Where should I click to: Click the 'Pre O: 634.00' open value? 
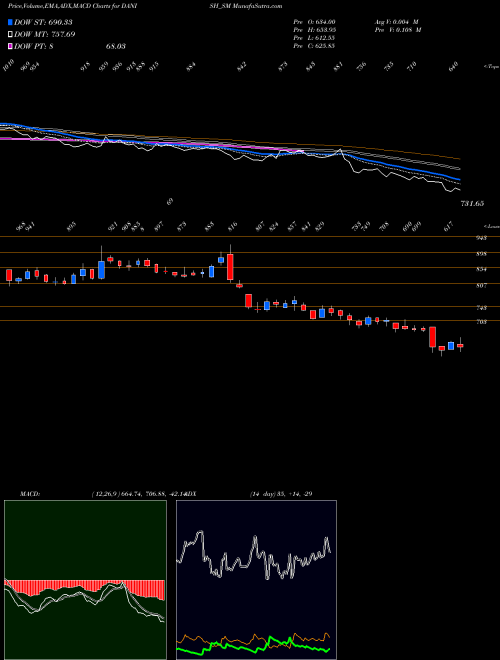pyautogui.click(x=314, y=22)
